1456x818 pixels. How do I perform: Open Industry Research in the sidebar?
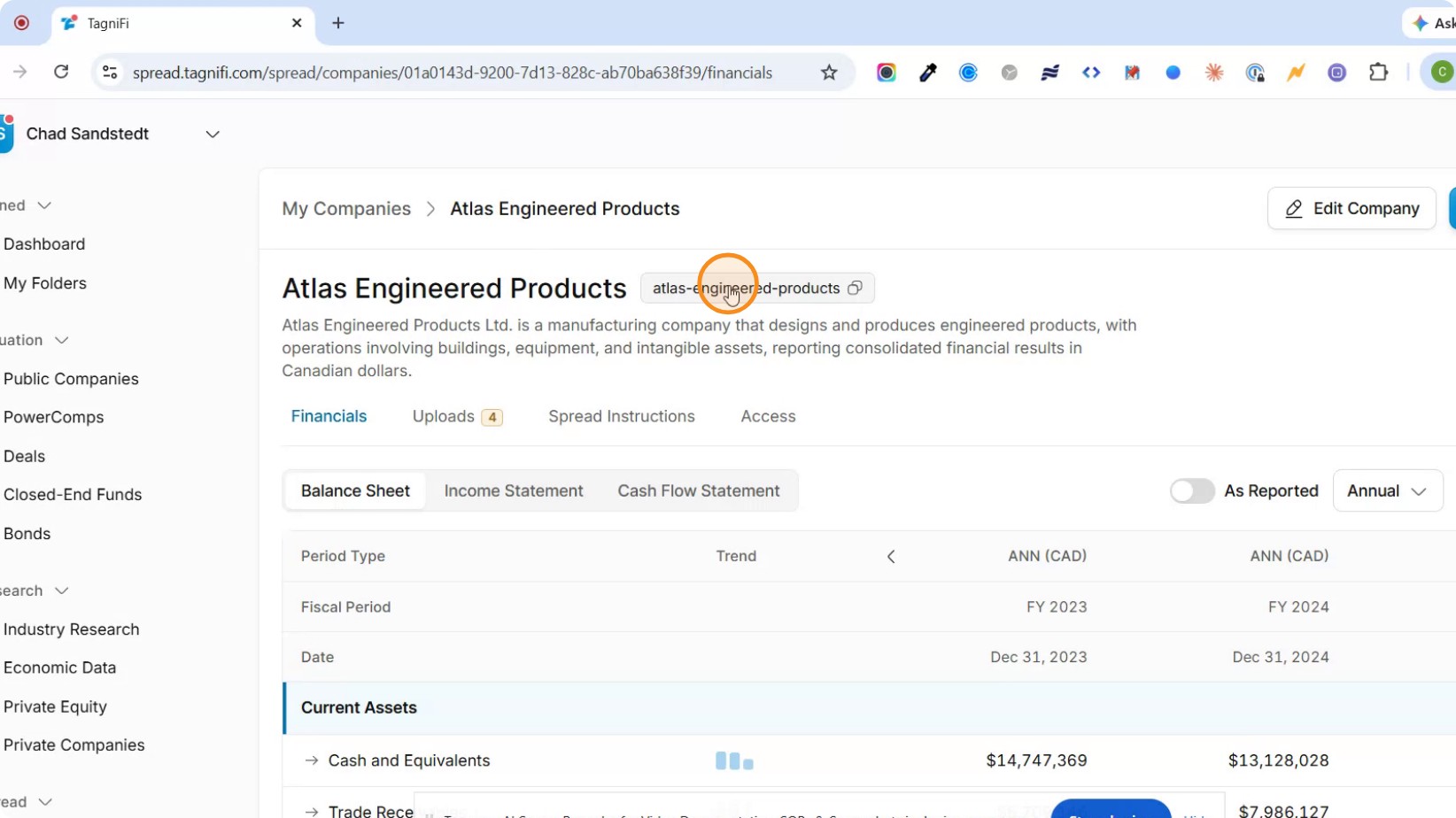(71, 629)
